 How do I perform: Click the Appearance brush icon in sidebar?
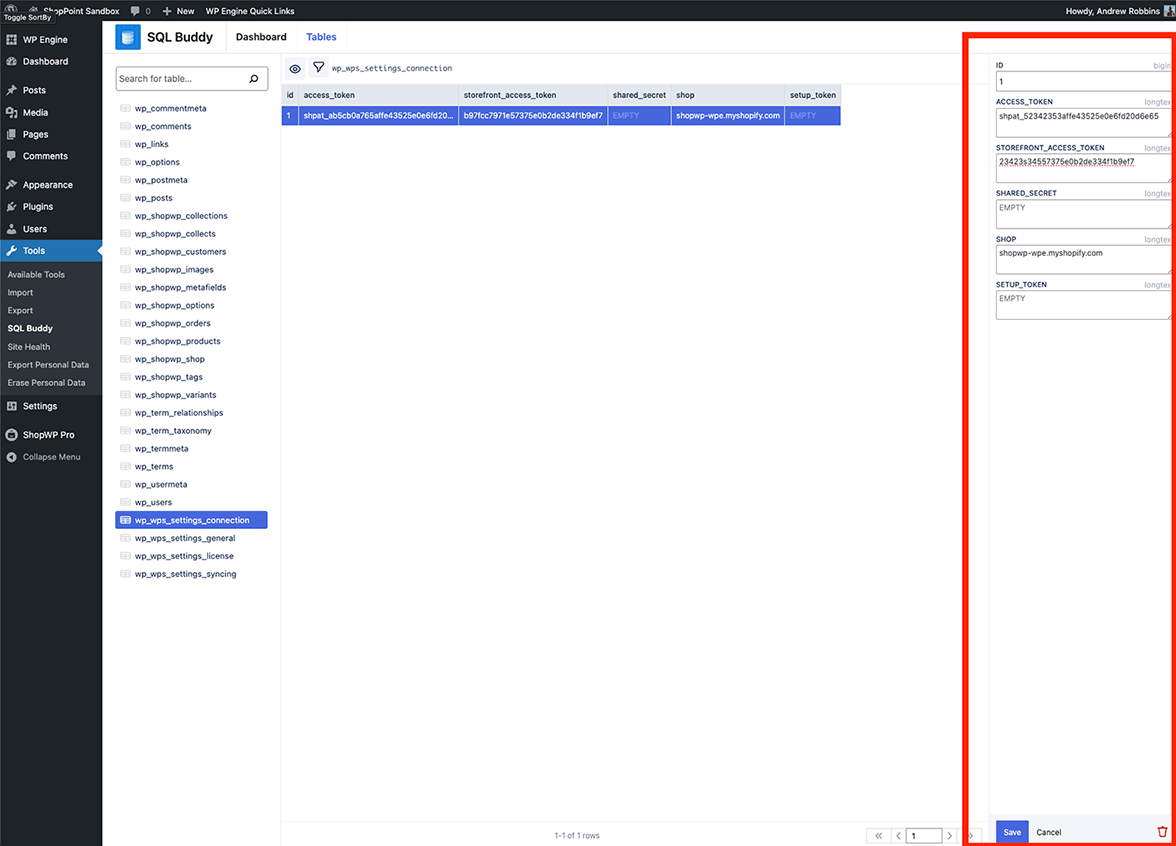11,184
